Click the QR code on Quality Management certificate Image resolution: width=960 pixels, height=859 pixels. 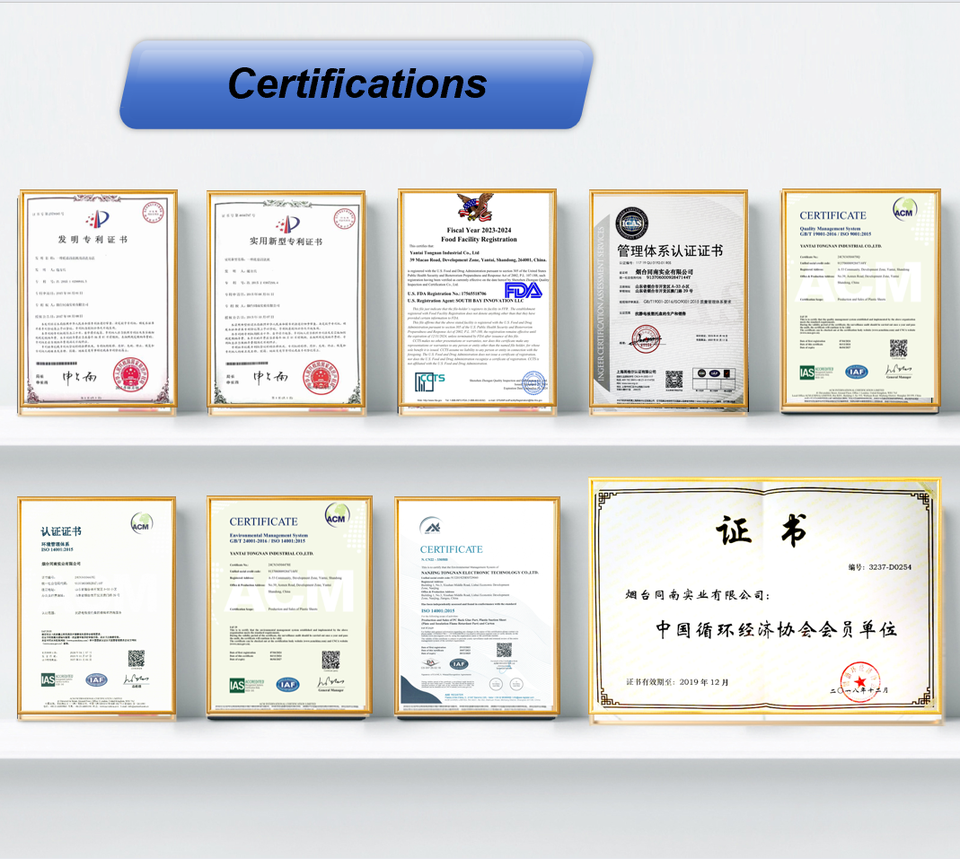coord(898,348)
